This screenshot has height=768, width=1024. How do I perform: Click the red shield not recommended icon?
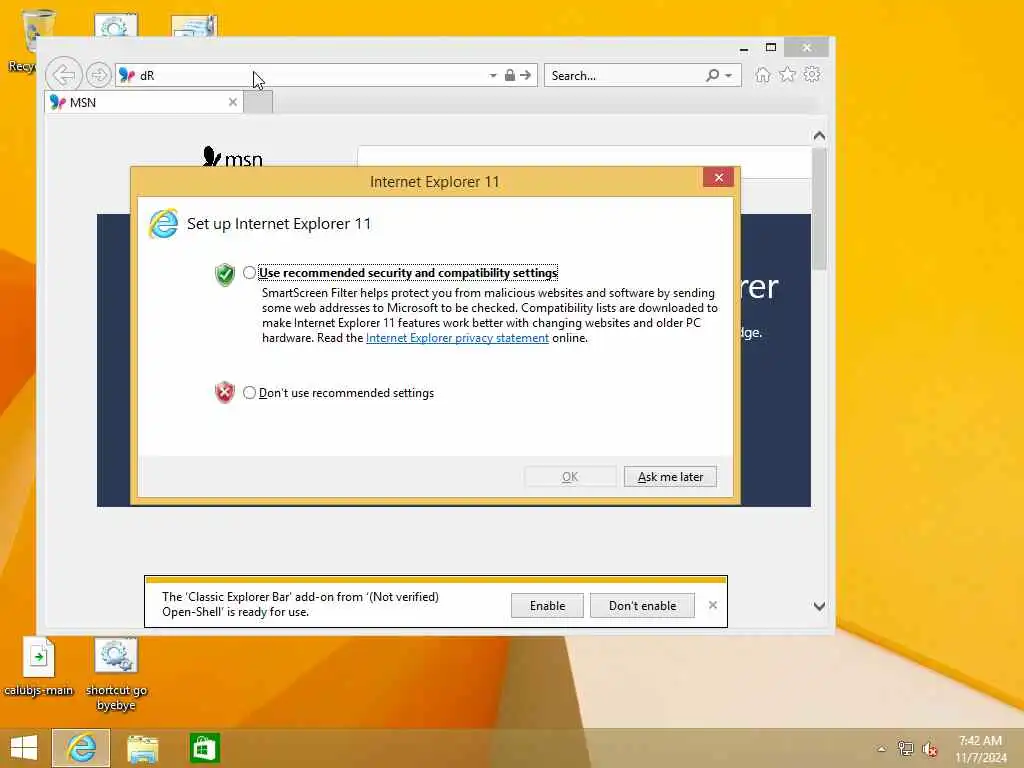[225, 392]
